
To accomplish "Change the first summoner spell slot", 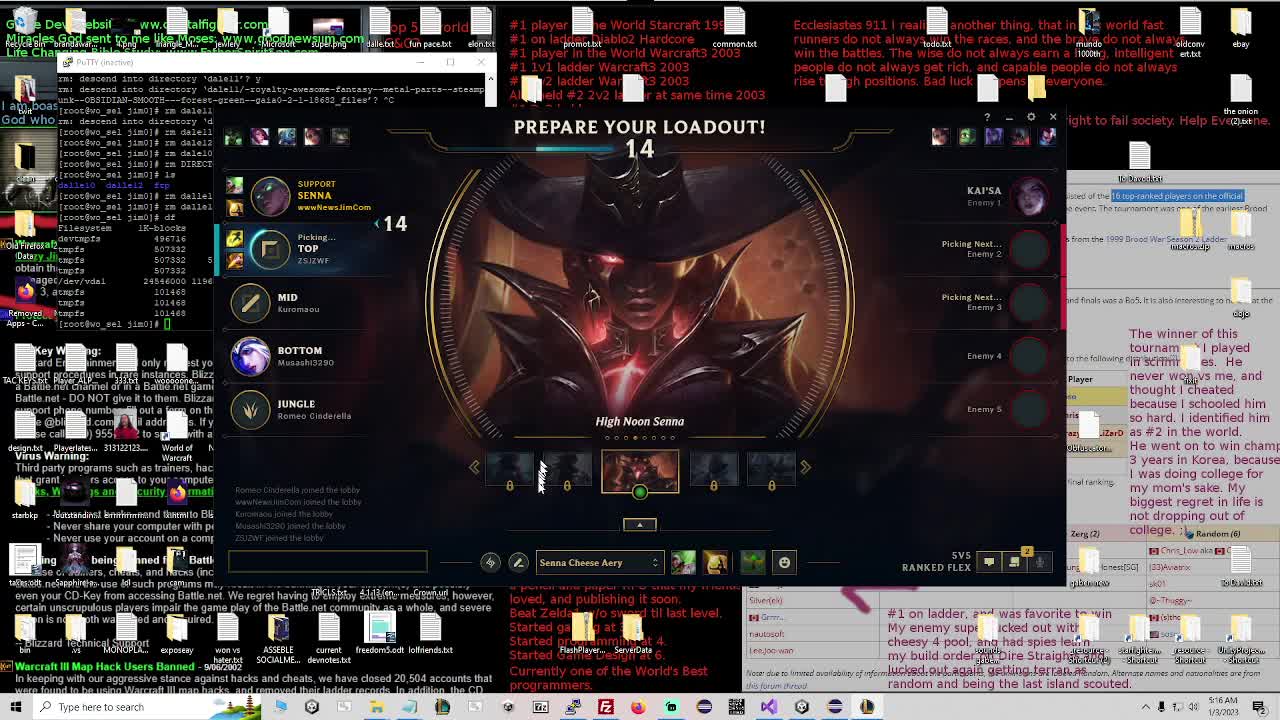I will tap(683, 563).
